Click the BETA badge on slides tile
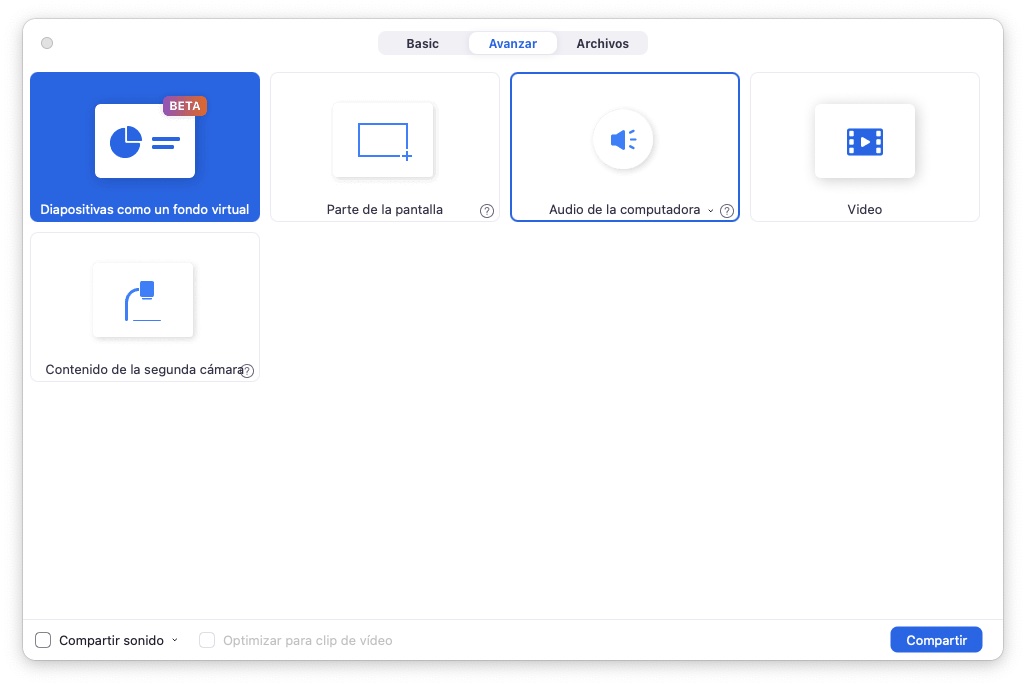The image size is (1026, 687). [185, 106]
